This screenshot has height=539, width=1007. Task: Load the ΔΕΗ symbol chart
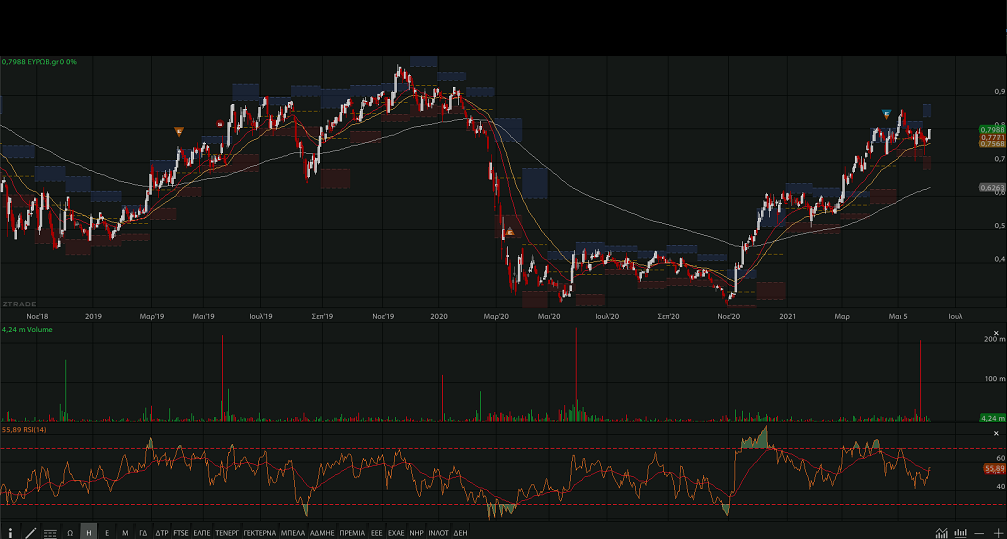[460, 533]
